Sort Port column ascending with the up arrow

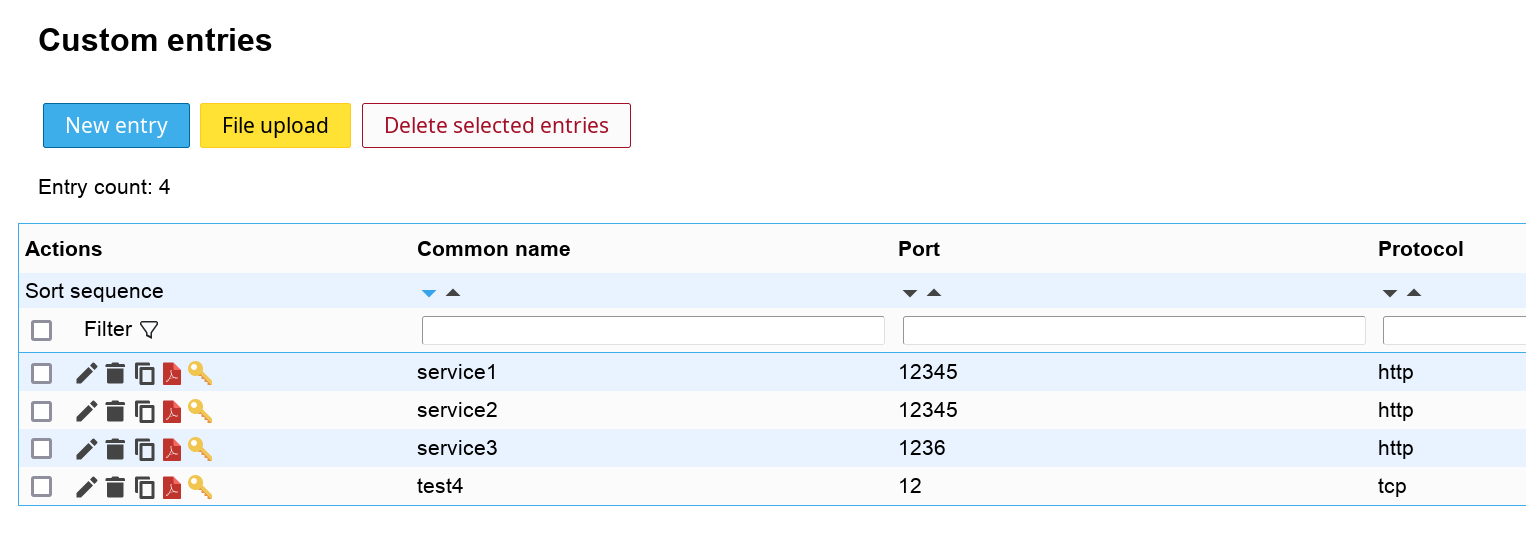point(934,293)
